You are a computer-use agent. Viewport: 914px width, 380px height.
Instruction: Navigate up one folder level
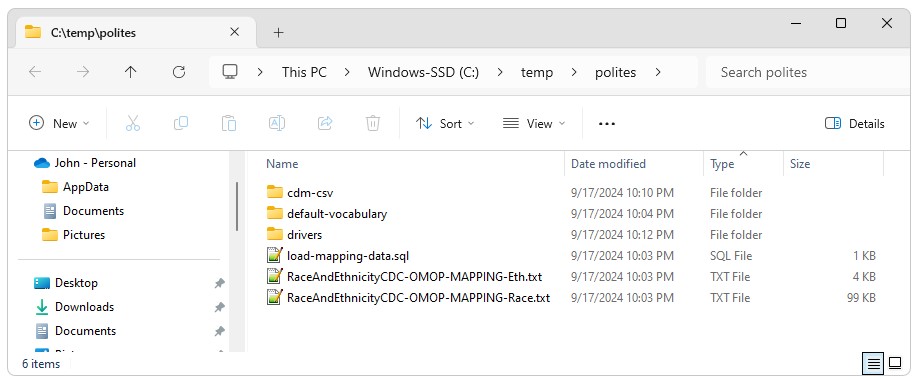point(131,72)
